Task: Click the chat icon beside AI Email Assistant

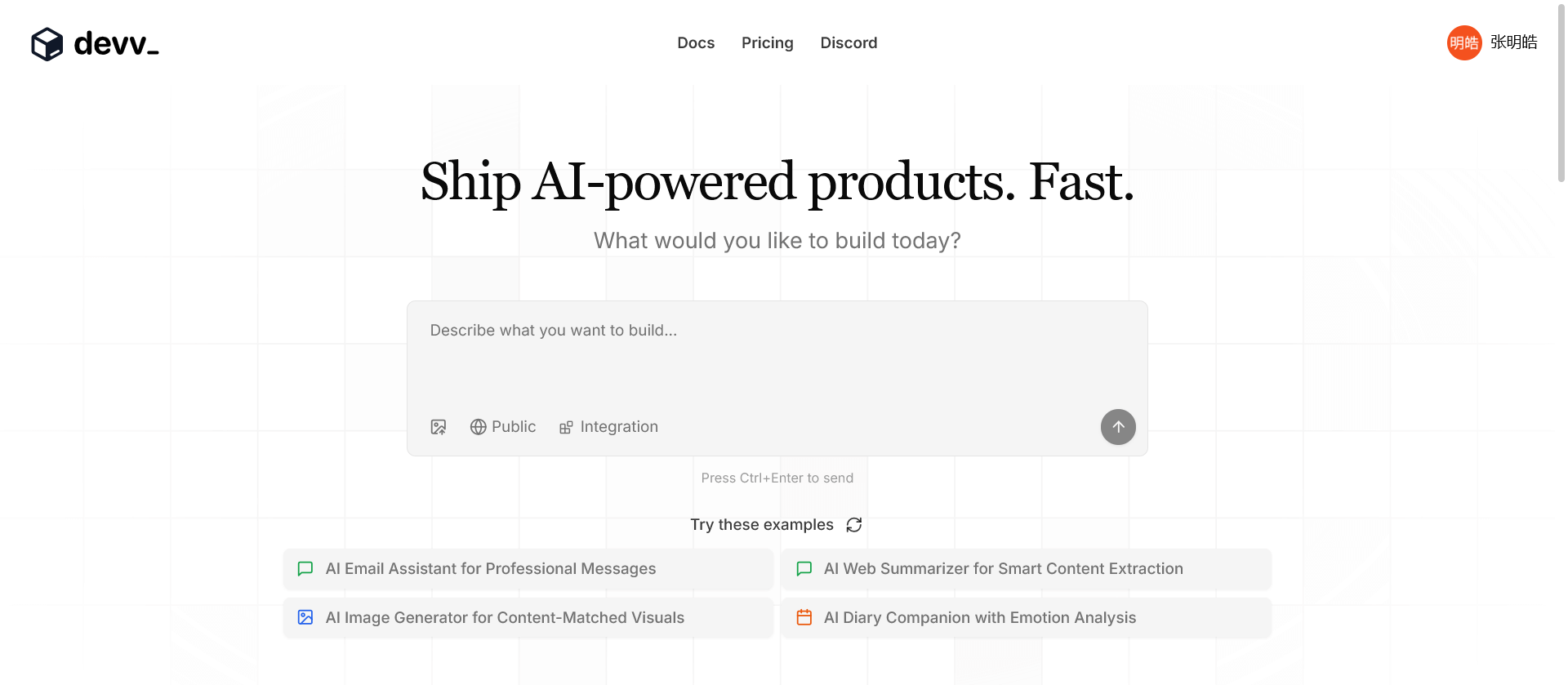Action: tap(305, 569)
